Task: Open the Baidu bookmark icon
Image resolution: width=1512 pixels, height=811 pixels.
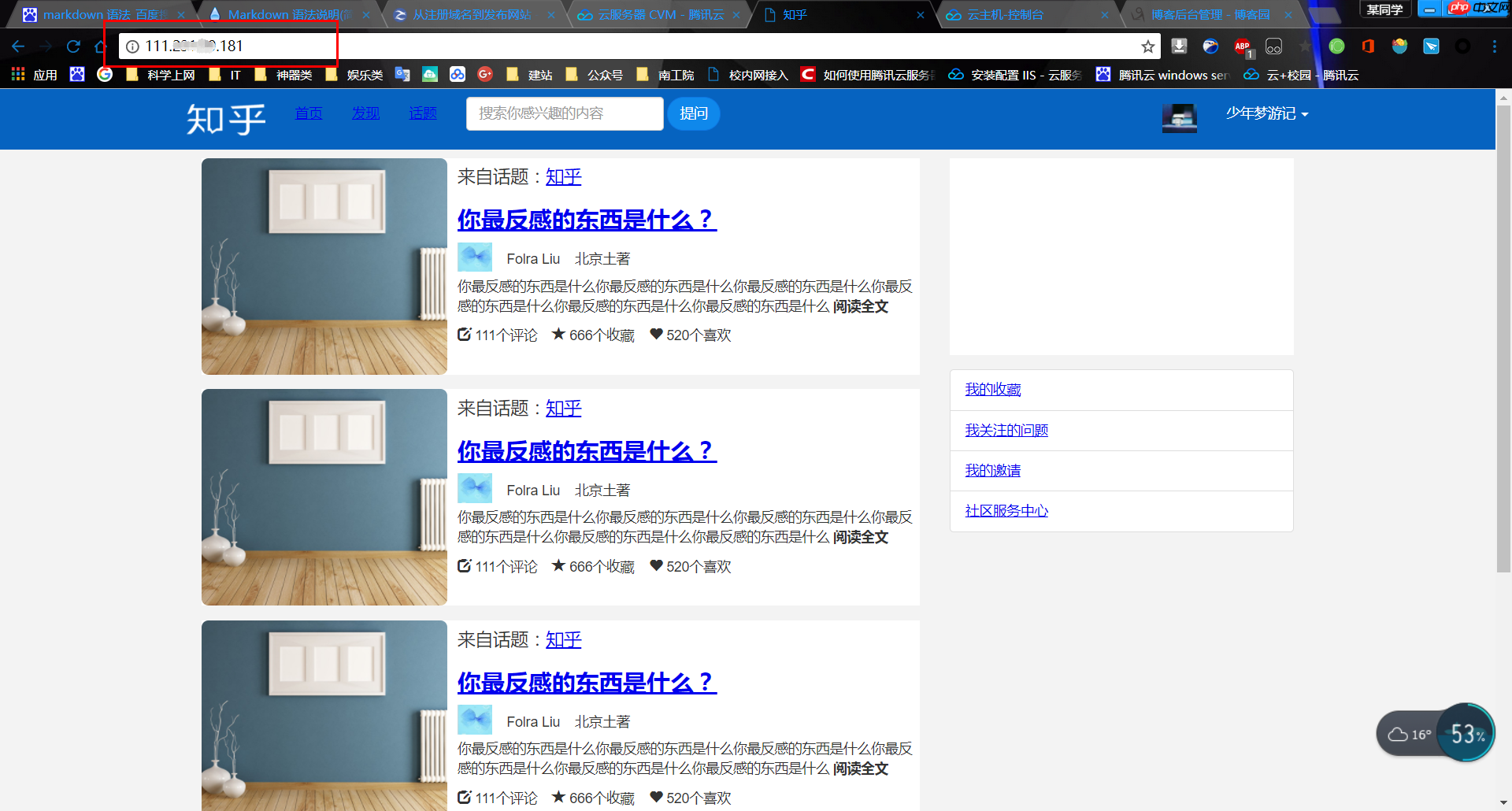Action: [x=77, y=74]
